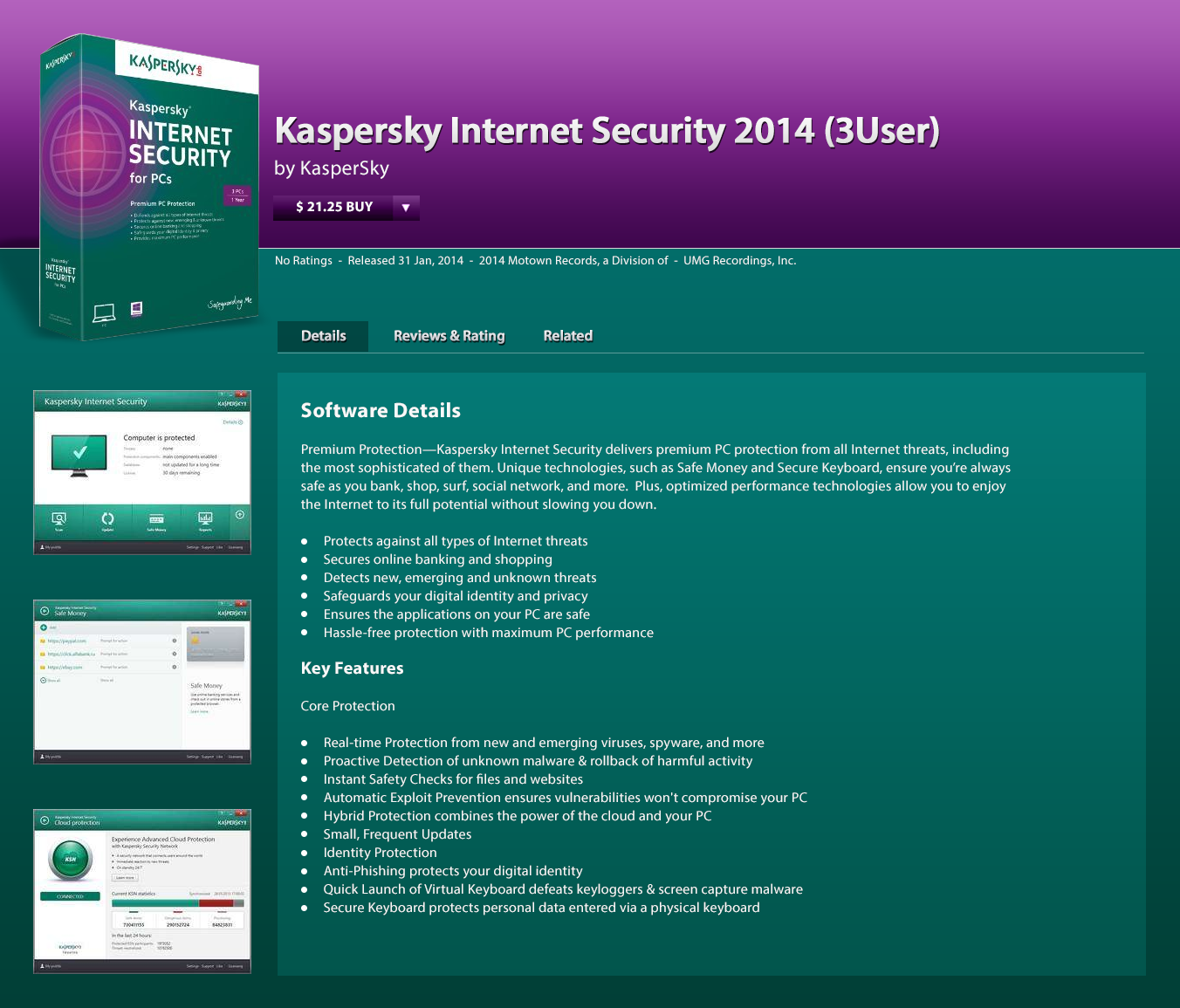1180x1008 pixels.
Task: Click 'UMG Recordings, Inc.' text
Action: [x=740, y=260]
